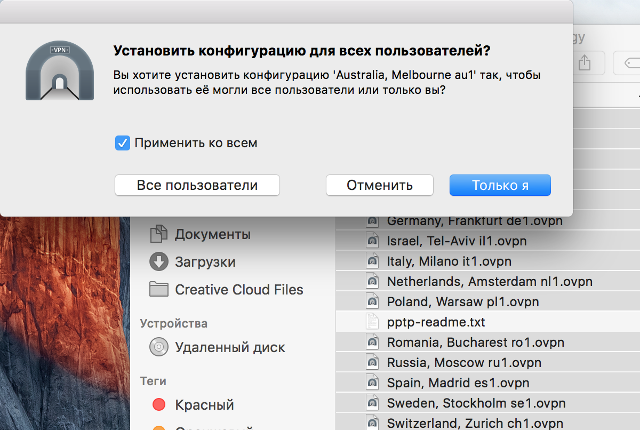Screen dimensions: 640x430
Task: Click the 'Только я' button
Action: click(500, 185)
